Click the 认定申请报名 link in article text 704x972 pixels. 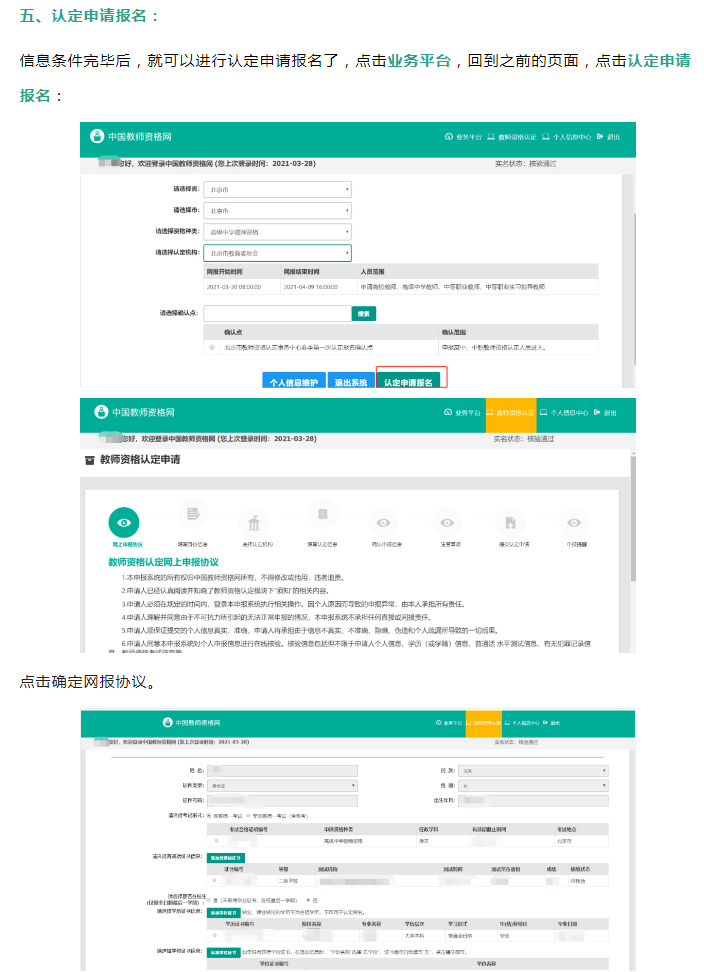354,78
